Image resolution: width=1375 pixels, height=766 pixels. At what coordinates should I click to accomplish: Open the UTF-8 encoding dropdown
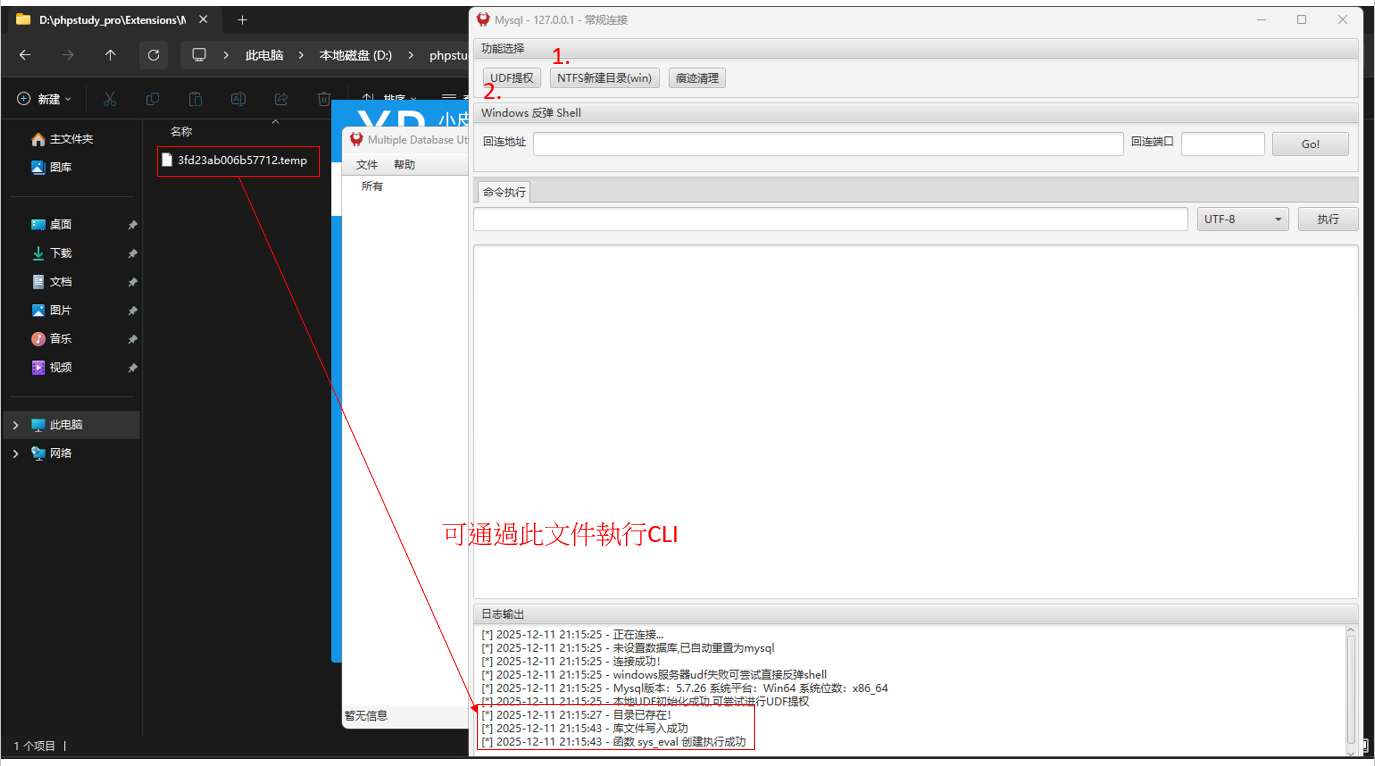coord(1242,219)
